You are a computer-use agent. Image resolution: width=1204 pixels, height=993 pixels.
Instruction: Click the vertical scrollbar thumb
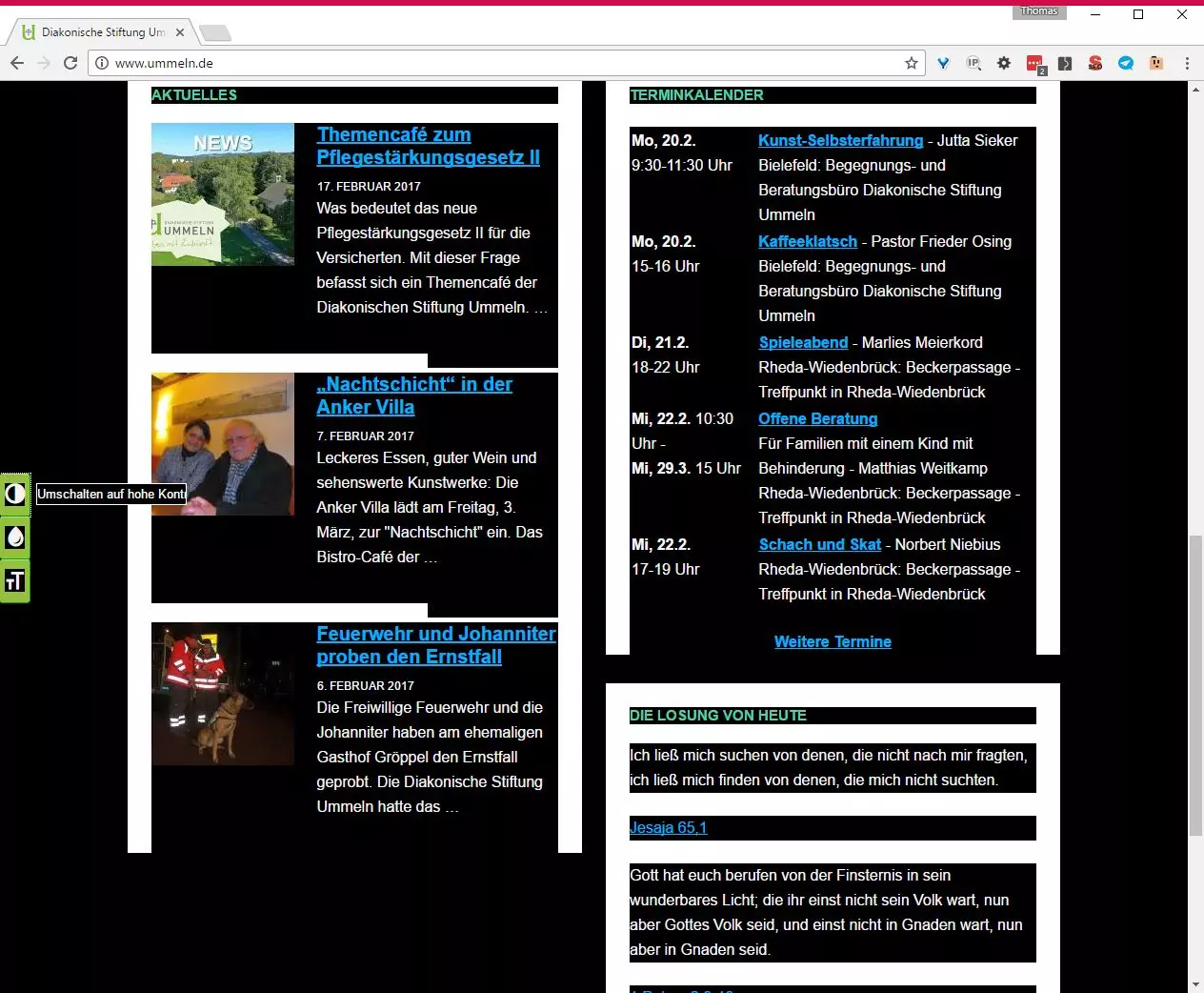pos(1195,686)
